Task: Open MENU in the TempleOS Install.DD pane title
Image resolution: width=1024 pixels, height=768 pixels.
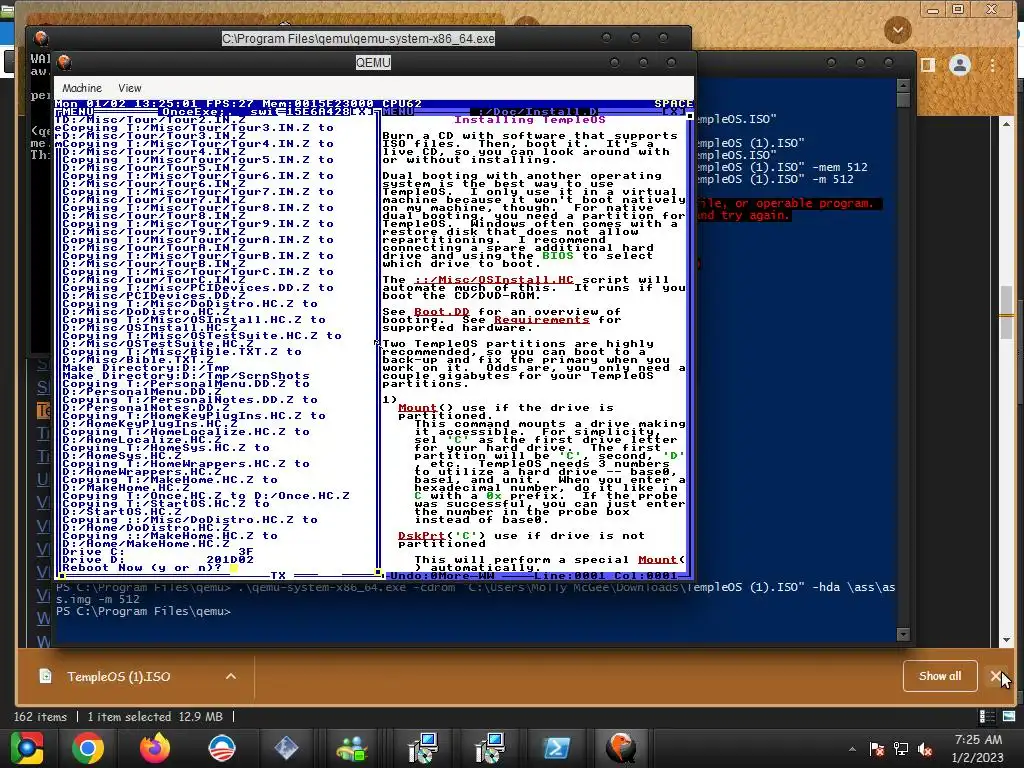Action: pyautogui.click(x=399, y=112)
